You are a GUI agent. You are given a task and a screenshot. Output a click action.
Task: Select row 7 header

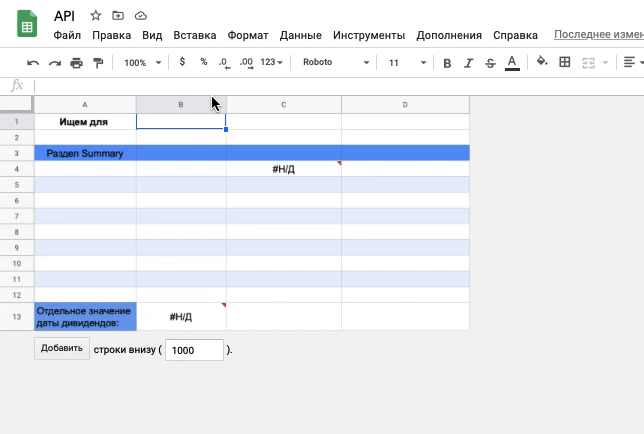16,216
